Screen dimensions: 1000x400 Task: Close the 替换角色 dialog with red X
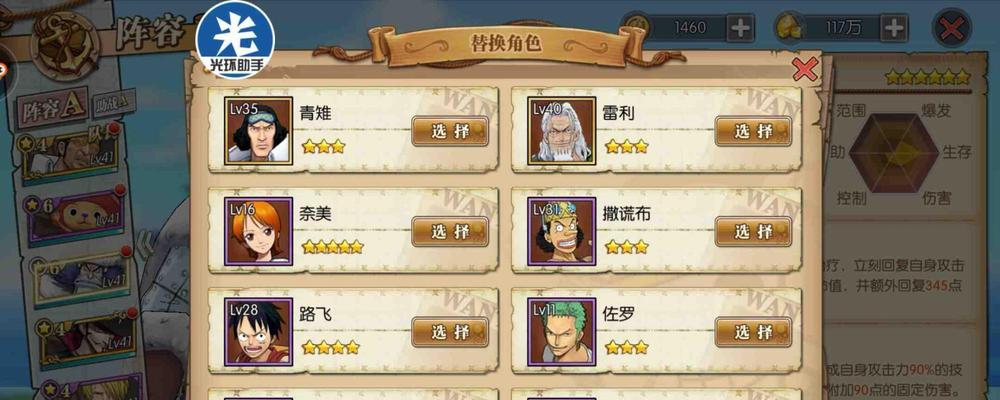point(805,69)
